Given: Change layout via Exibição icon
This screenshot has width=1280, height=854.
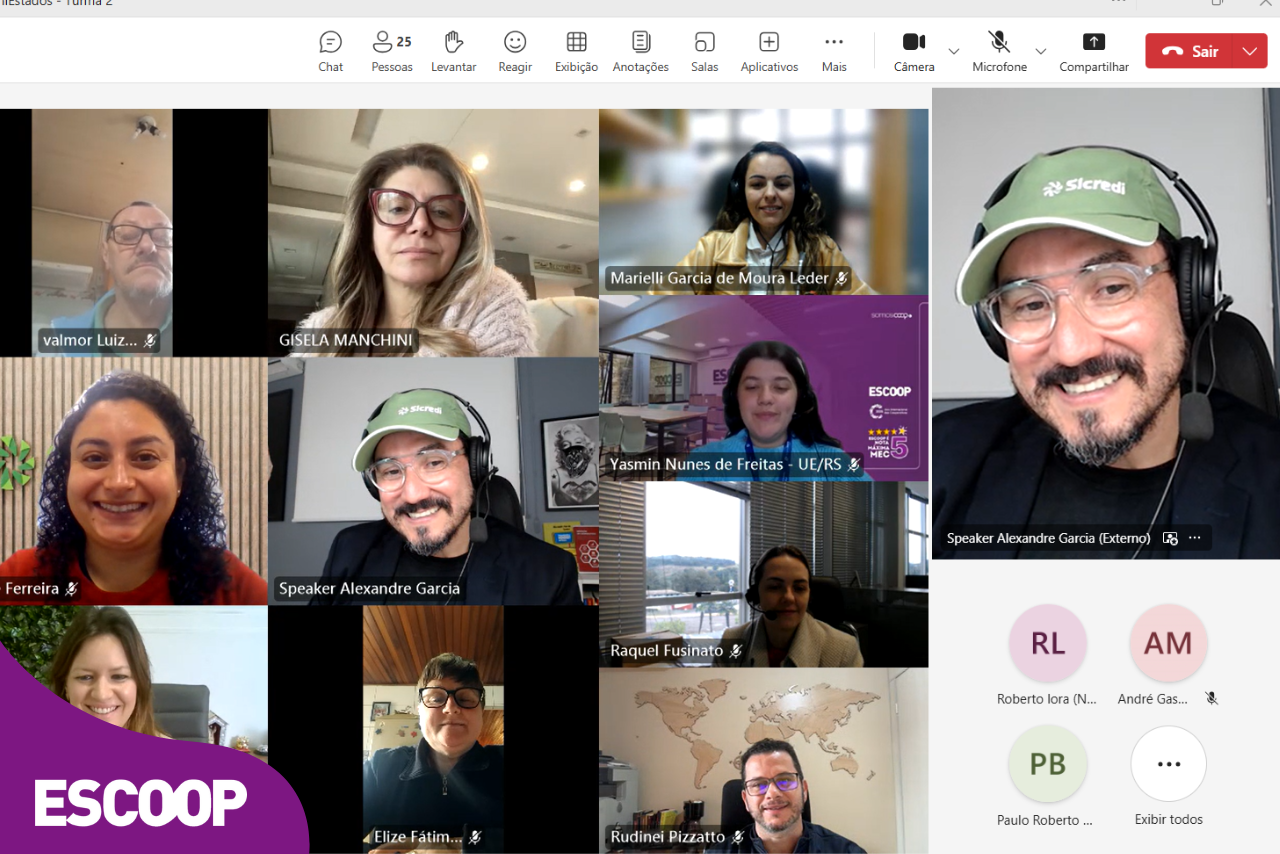Looking at the screenshot, I should coord(576,51).
